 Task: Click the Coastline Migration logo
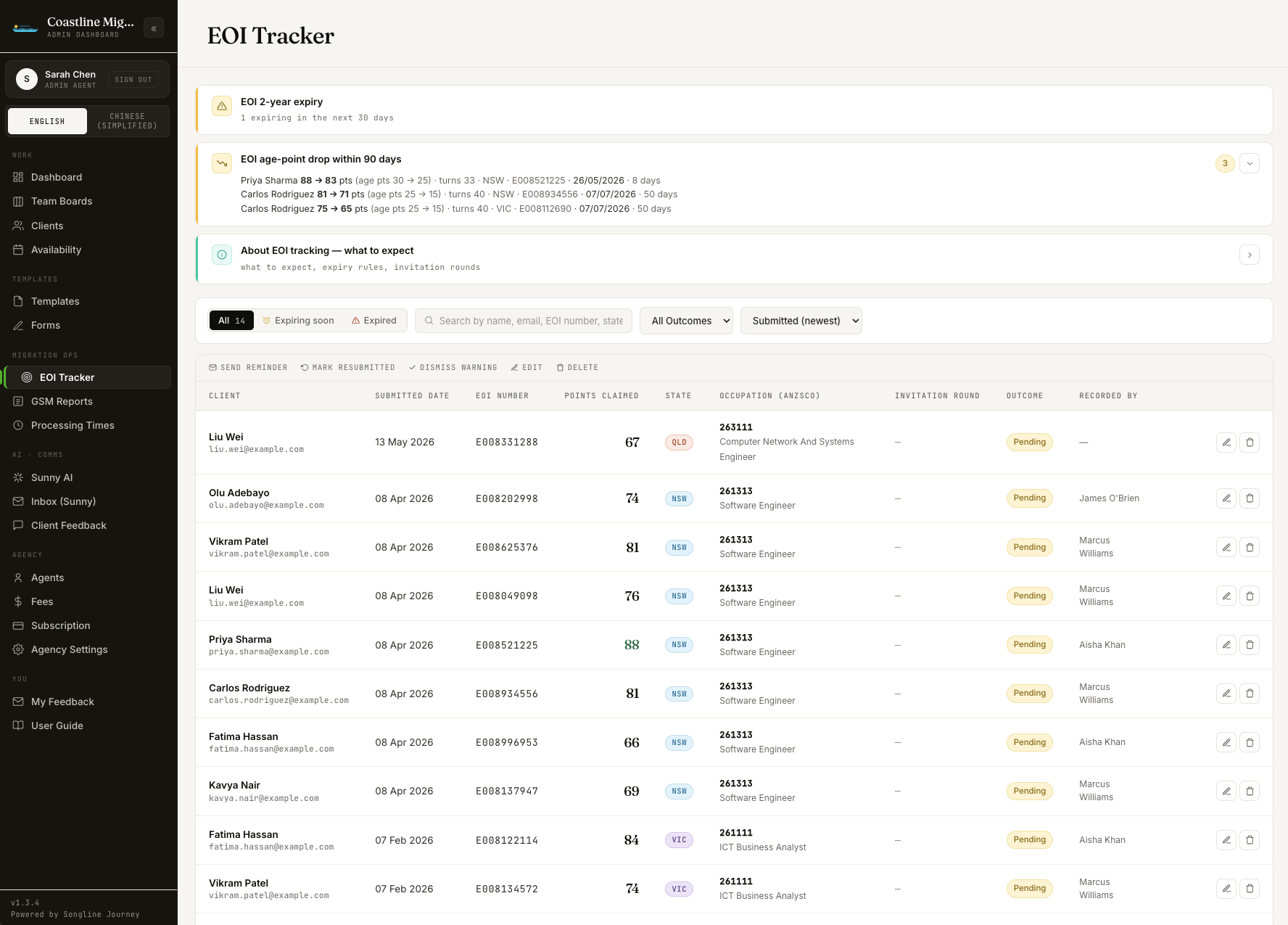click(25, 28)
